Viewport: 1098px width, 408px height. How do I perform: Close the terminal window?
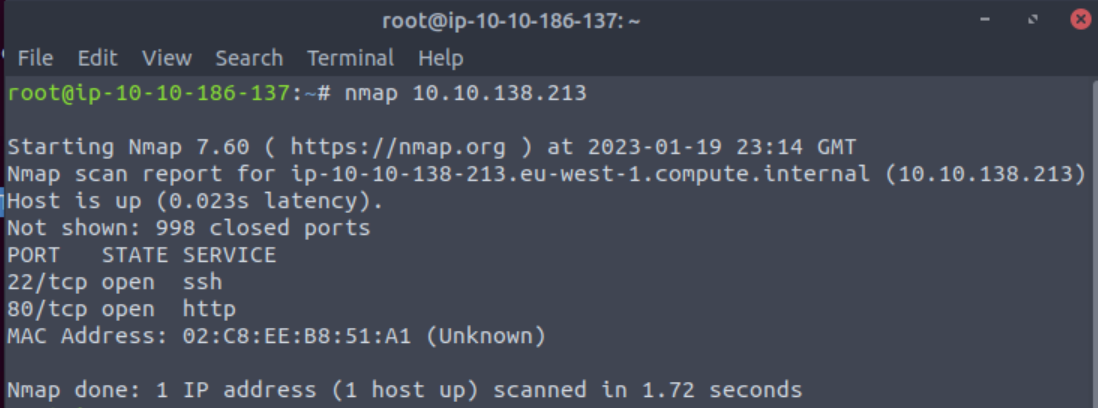pos(1079,20)
